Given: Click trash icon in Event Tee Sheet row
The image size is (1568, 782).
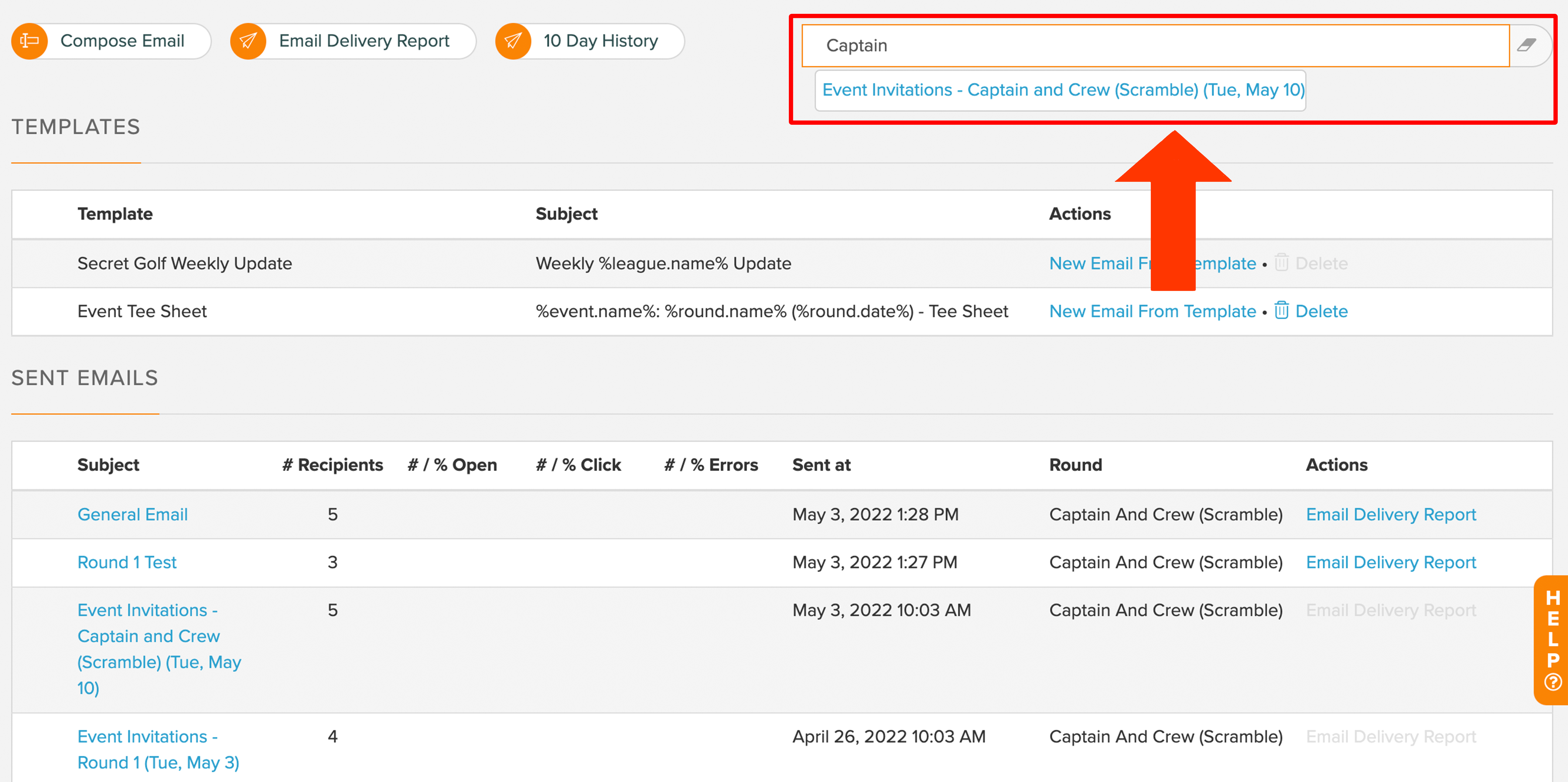Looking at the screenshot, I should coord(1281,311).
